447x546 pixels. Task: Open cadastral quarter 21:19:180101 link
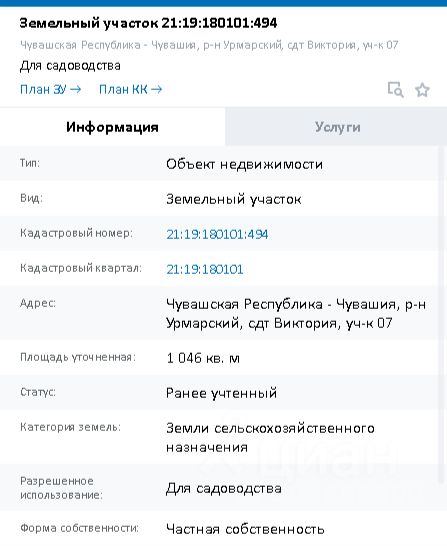pos(205,269)
